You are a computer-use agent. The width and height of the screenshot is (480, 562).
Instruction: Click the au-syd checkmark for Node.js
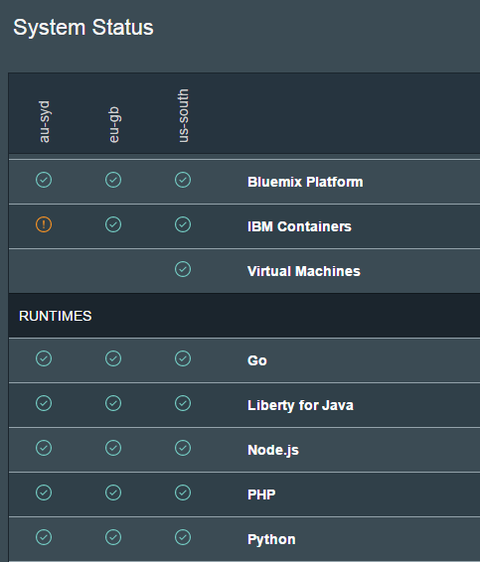(x=44, y=448)
